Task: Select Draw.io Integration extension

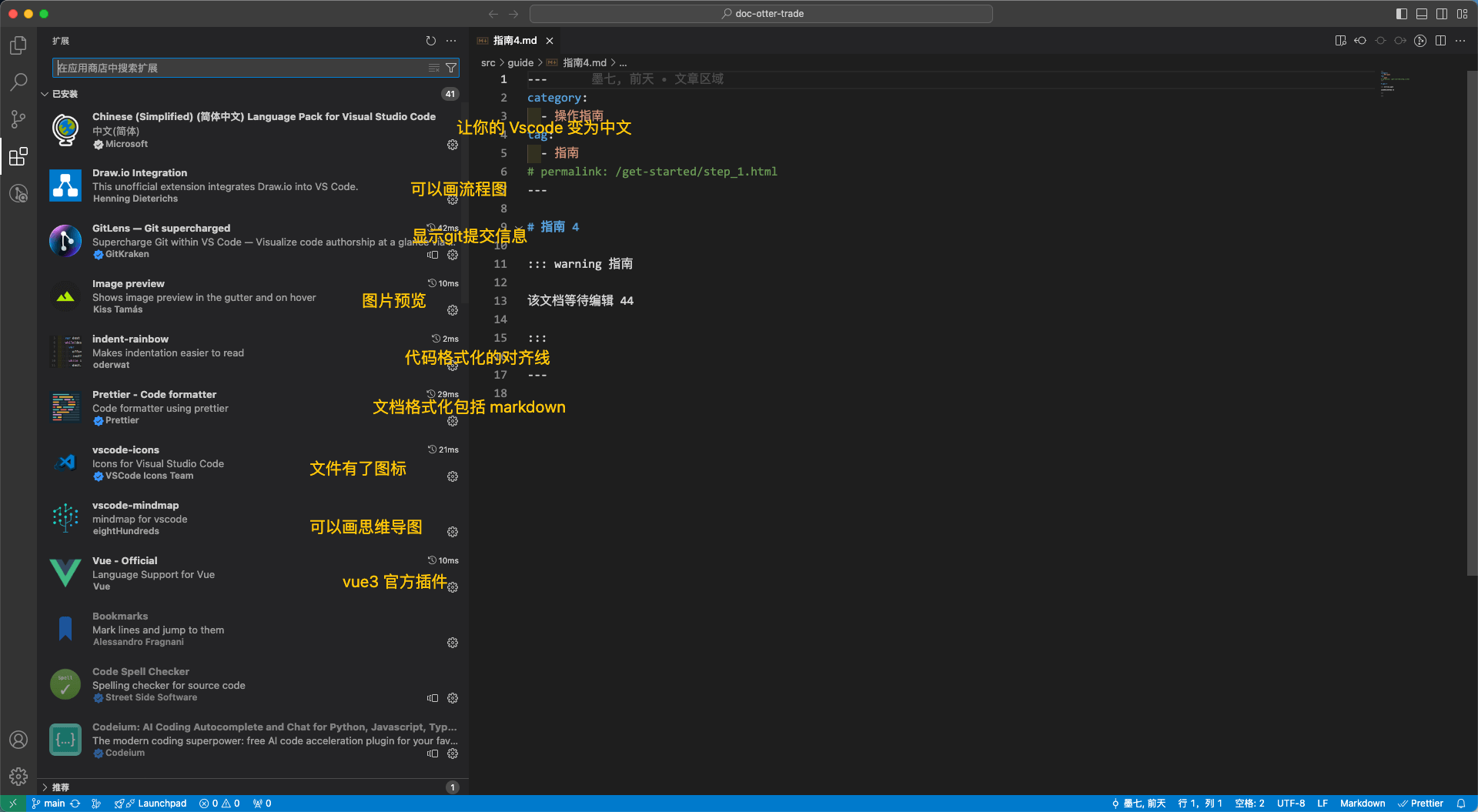Action: click(x=252, y=185)
